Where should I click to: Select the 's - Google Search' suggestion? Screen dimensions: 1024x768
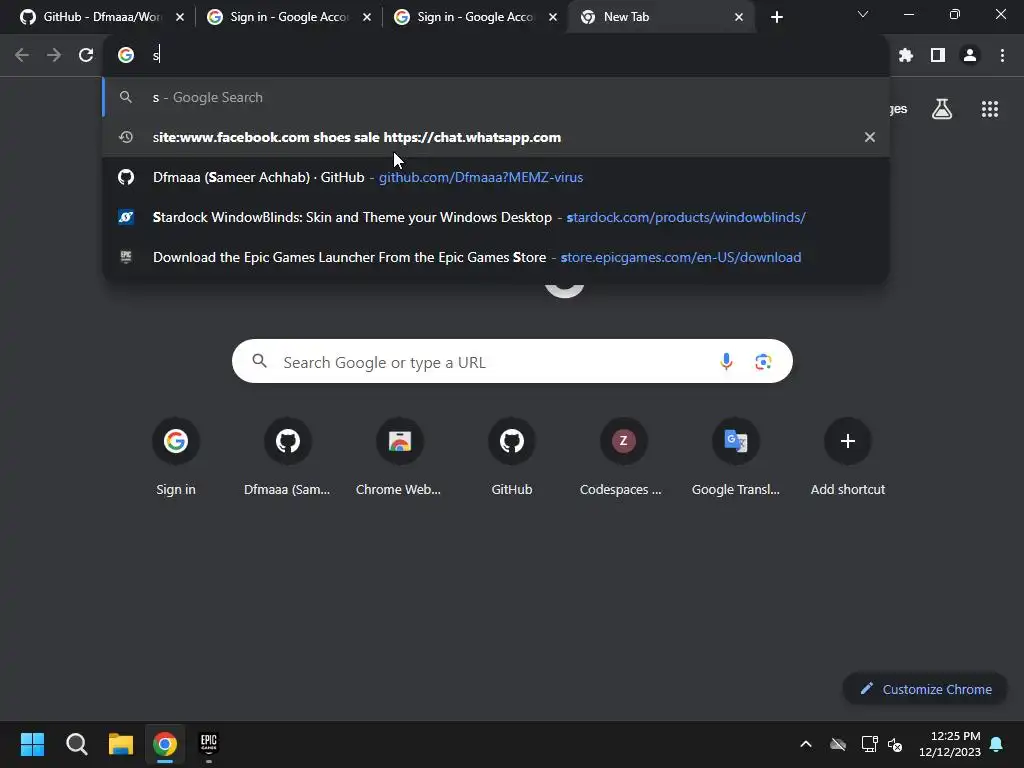coord(496,97)
